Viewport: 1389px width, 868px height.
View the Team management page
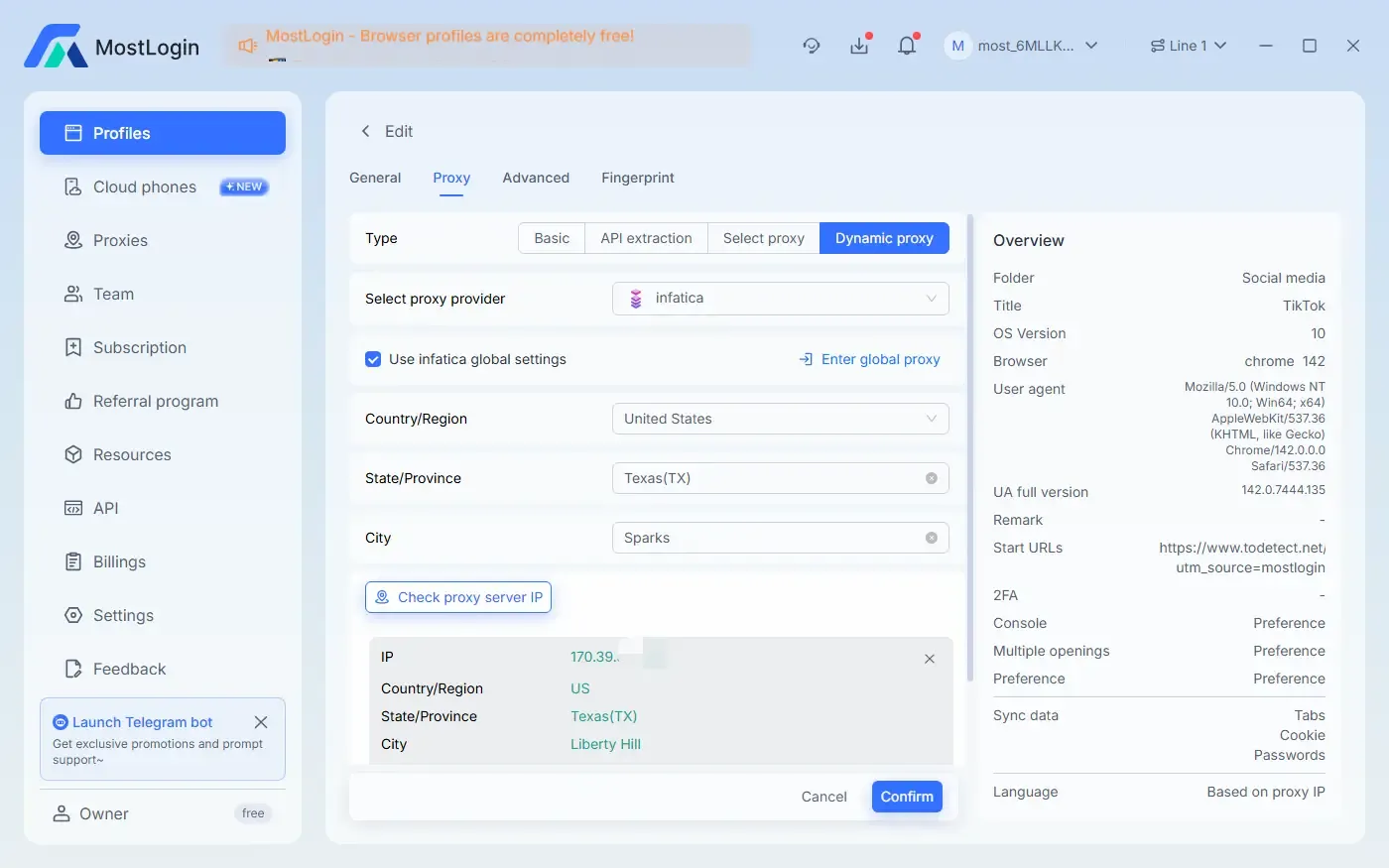click(113, 294)
